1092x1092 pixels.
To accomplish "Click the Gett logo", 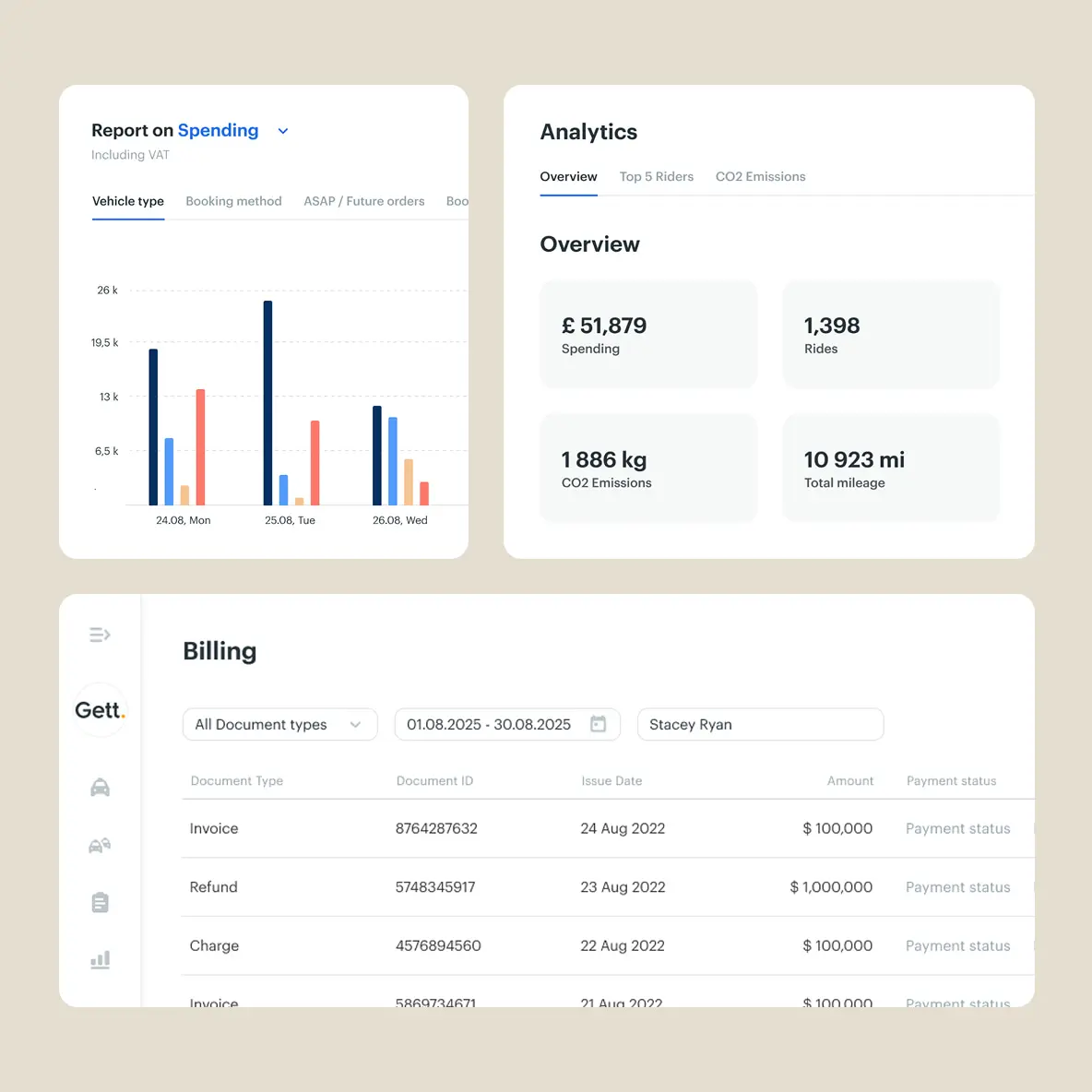I will tap(101, 710).
